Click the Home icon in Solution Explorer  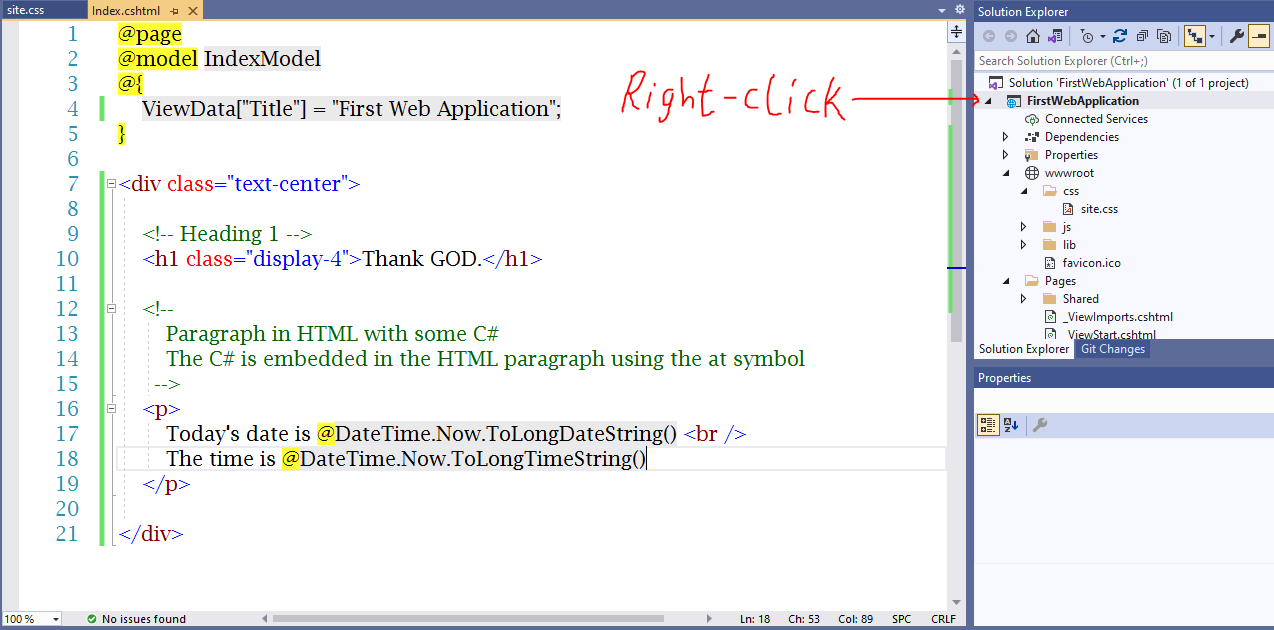coord(1033,36)
